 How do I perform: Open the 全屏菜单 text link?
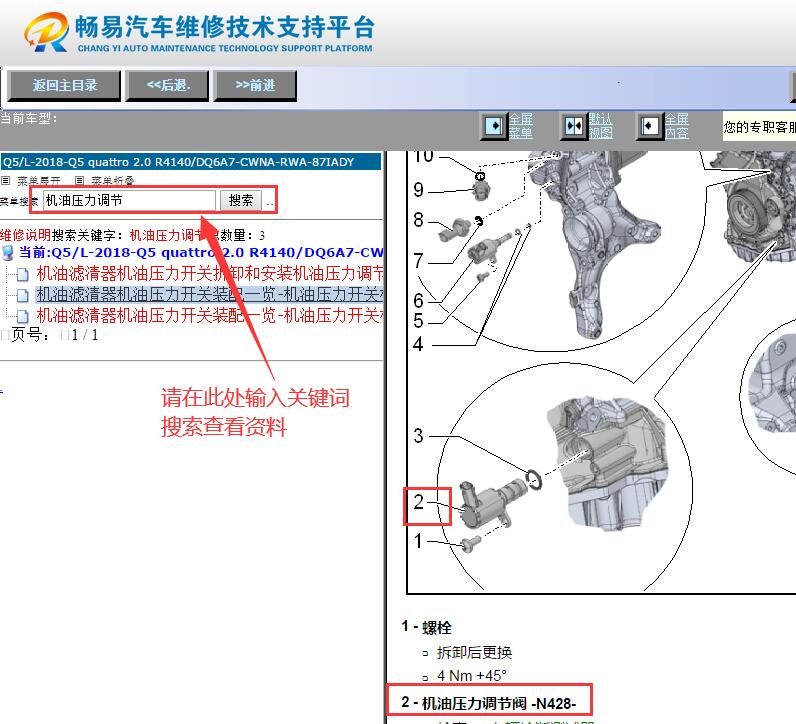521,126
